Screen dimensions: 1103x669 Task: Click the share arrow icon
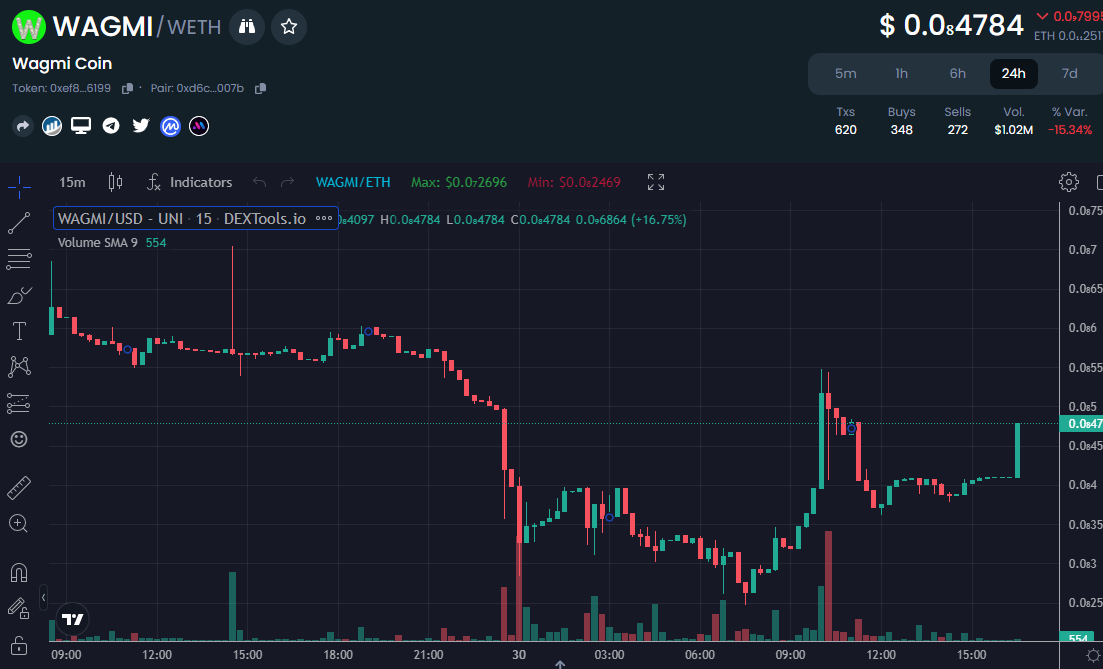click(23, 126)
